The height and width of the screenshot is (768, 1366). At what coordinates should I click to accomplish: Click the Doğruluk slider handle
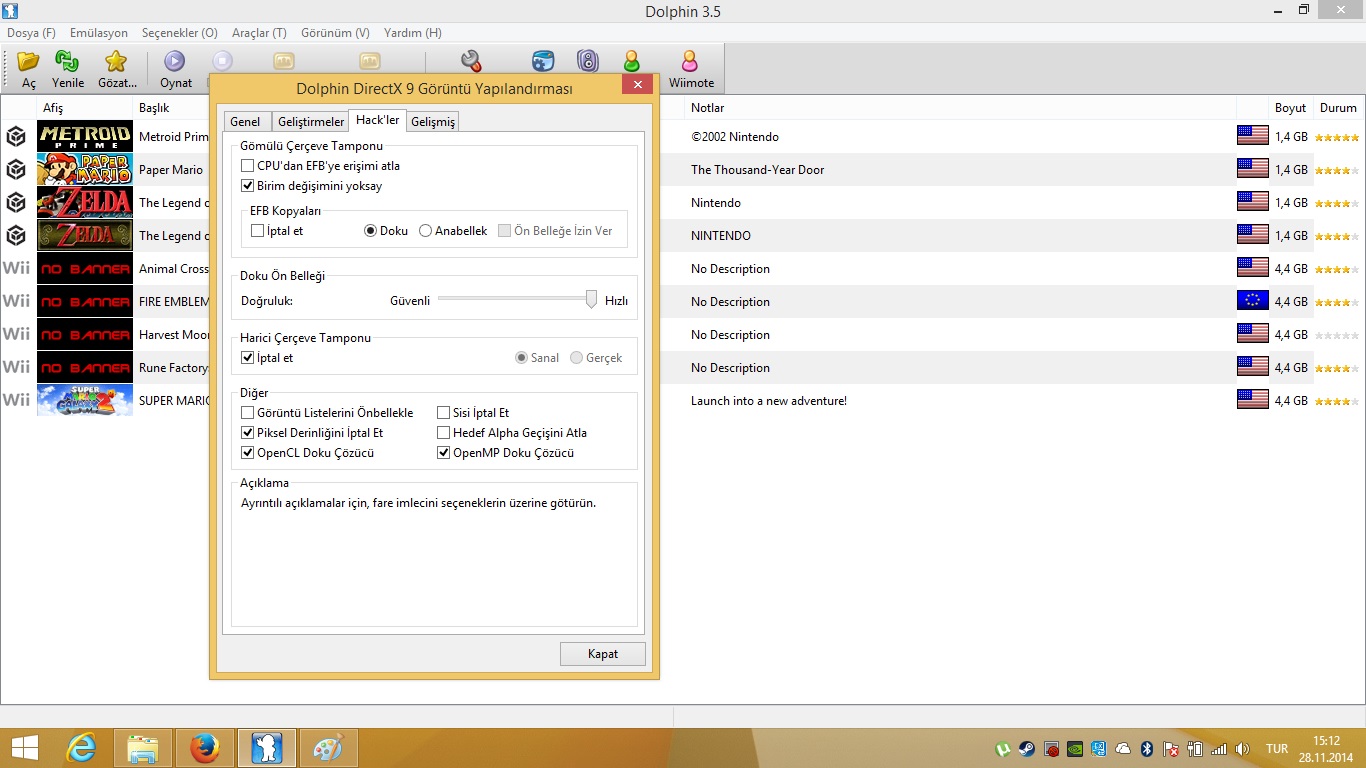[591, 299]
